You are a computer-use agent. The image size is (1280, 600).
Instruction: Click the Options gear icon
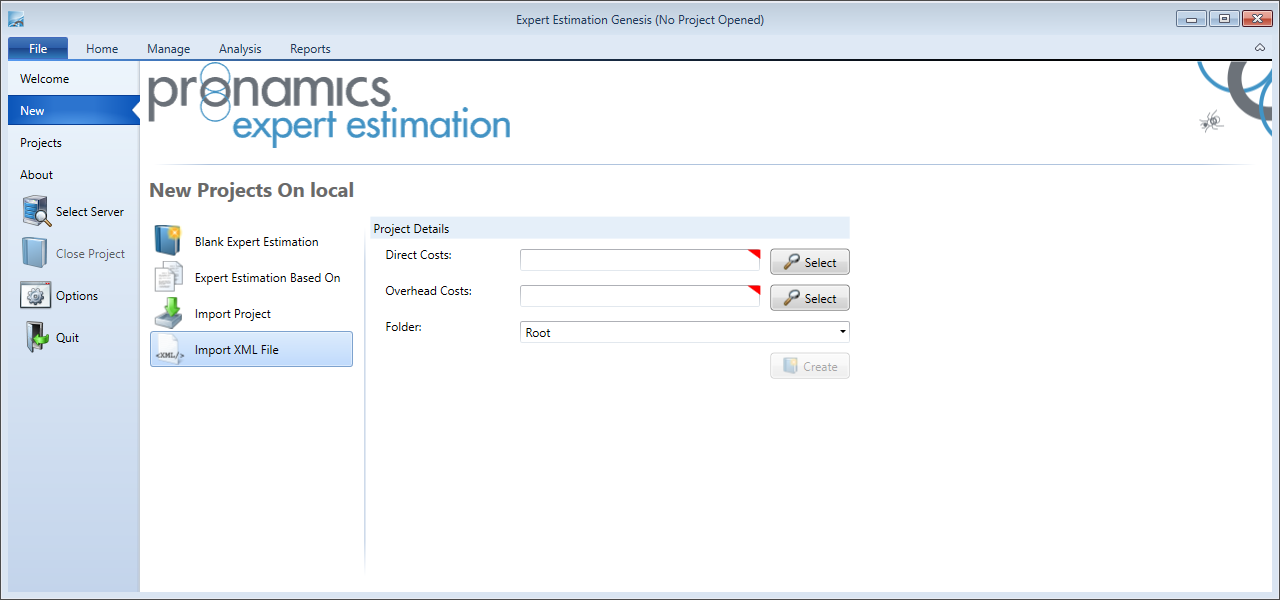[36, 296]
